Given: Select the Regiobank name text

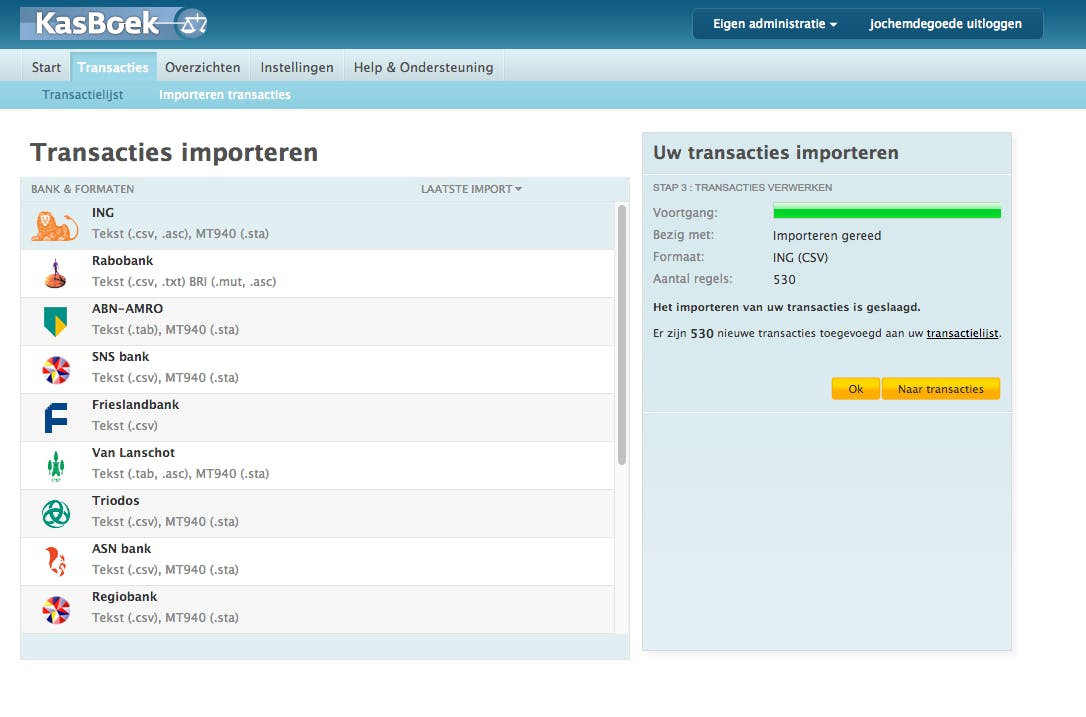Looking at the screenshot, I should [x=125, y=596].
